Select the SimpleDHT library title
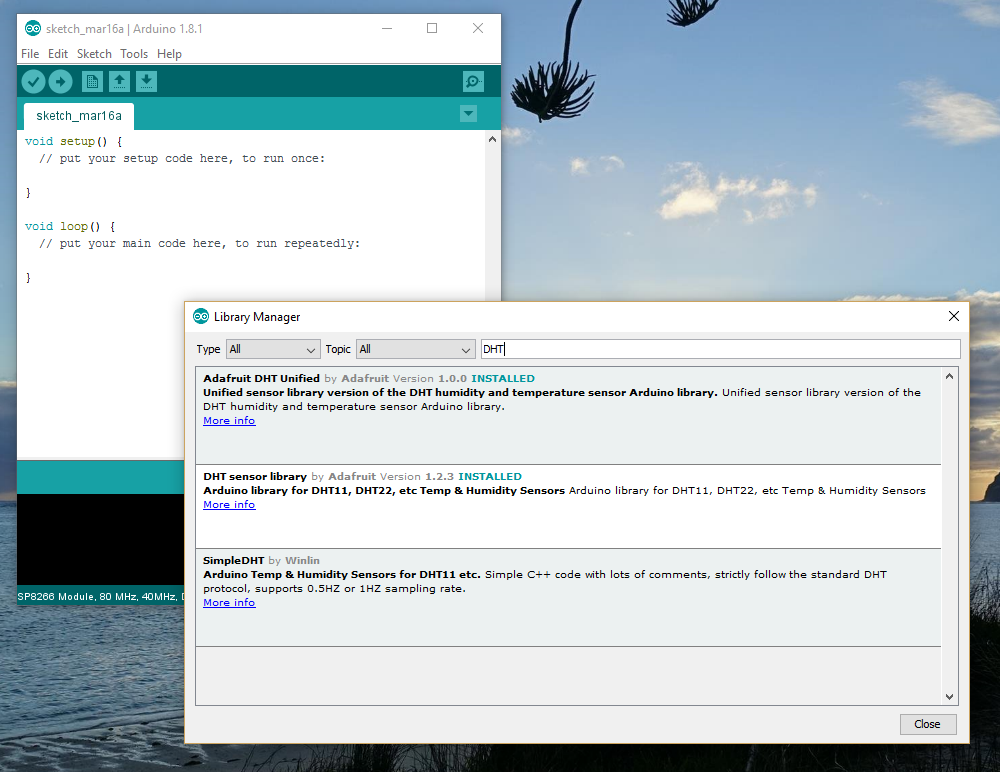This screenshot has width=1000, height=772. 233,561
